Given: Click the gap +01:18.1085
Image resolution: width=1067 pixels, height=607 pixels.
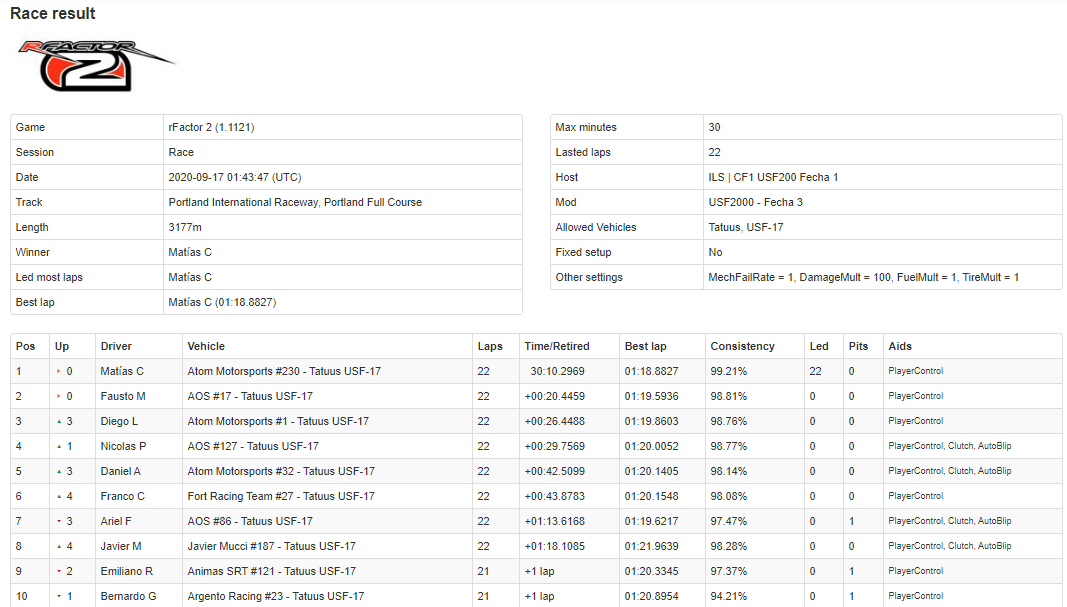Looking at the screenshot, I should coord(555,546).
